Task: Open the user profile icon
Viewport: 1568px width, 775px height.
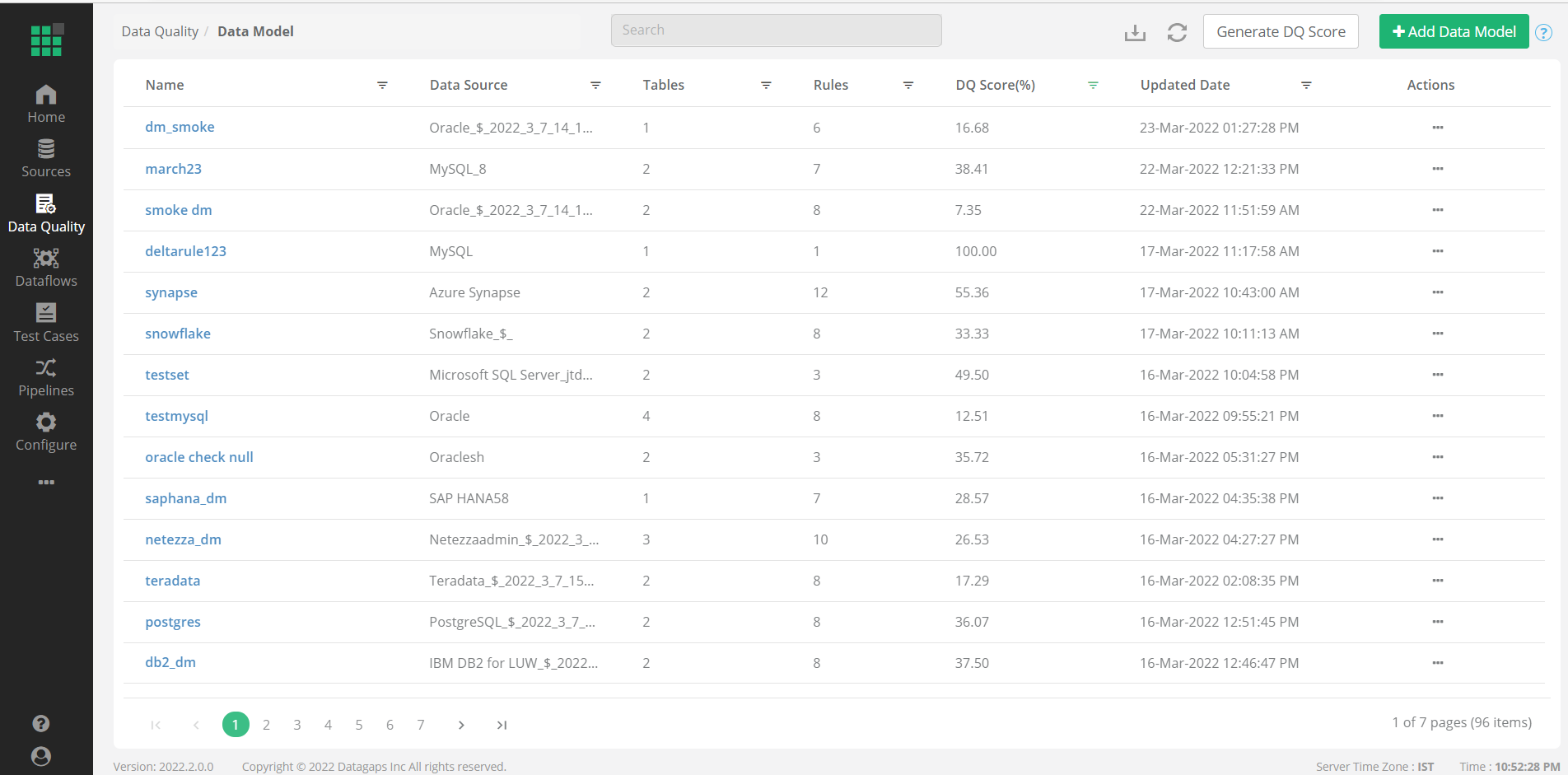Action: tap(40, 756)
